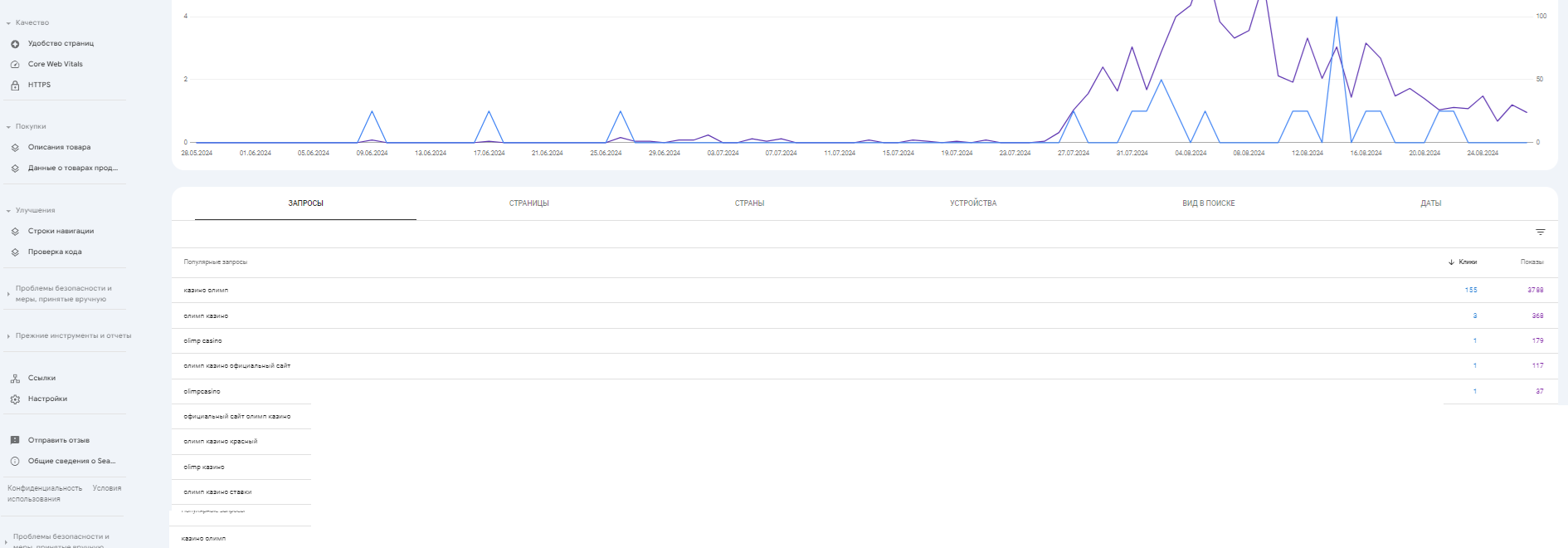Click the 3 clicks value

point(1475,316)
